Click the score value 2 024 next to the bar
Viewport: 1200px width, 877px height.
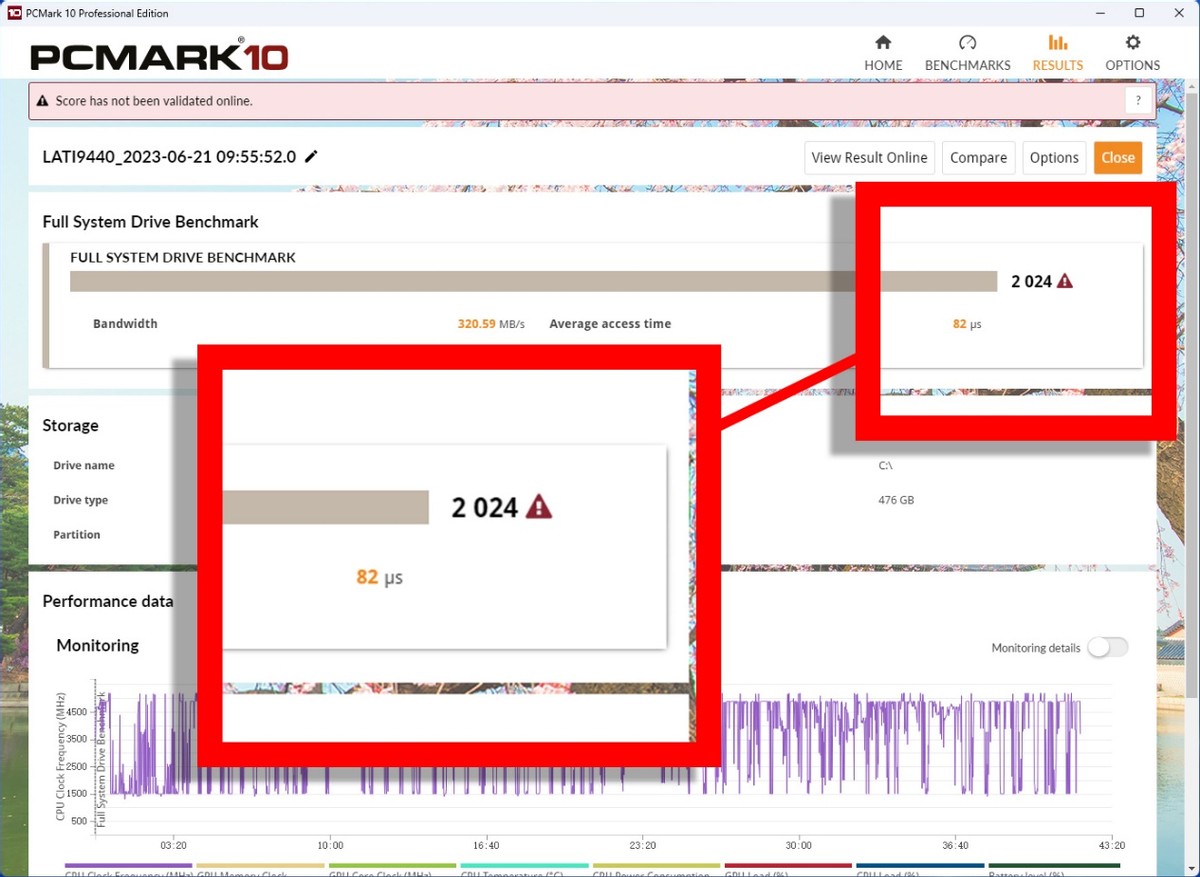(1031, 281)
